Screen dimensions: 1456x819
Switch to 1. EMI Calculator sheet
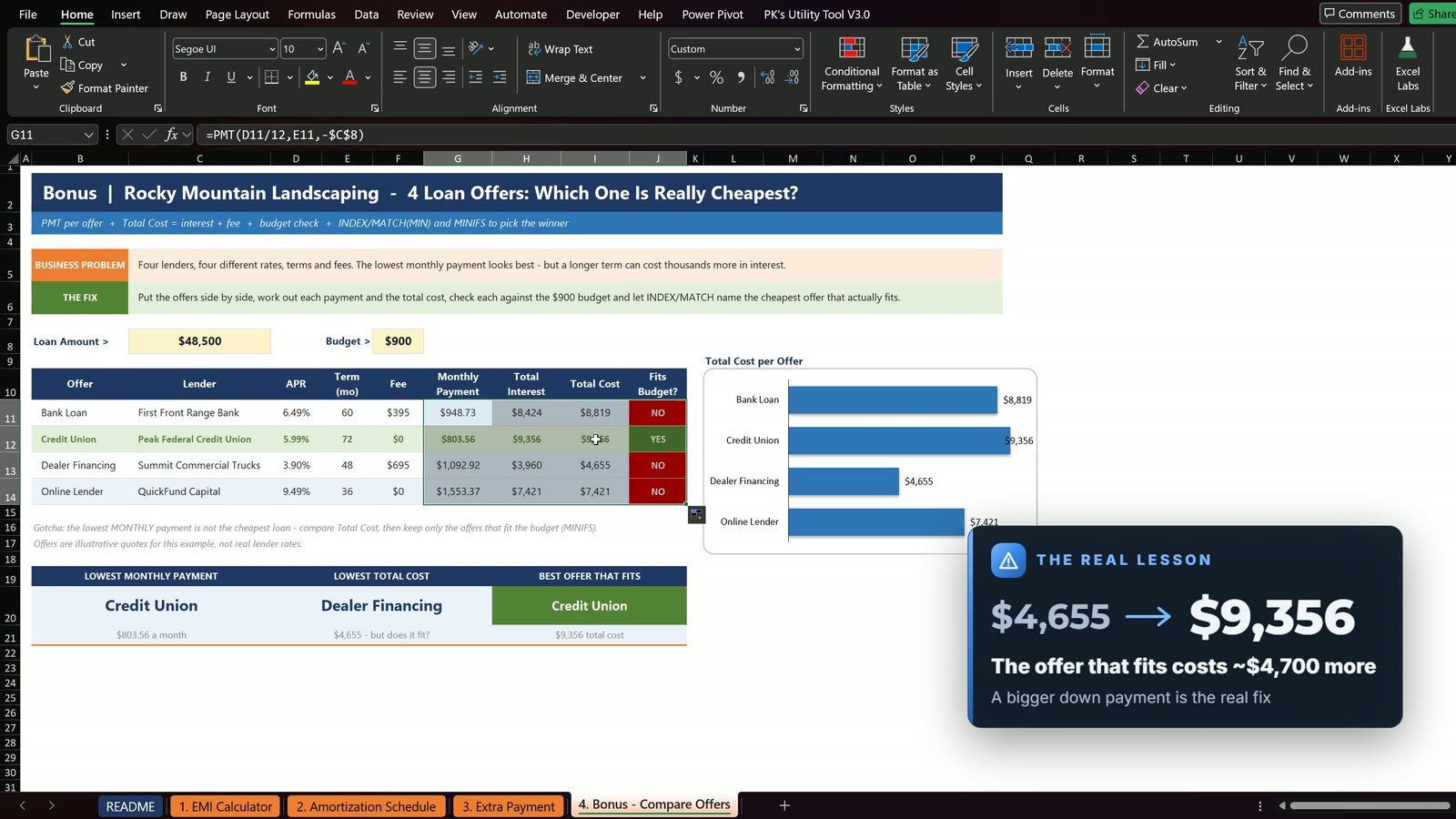coord(225,806)
